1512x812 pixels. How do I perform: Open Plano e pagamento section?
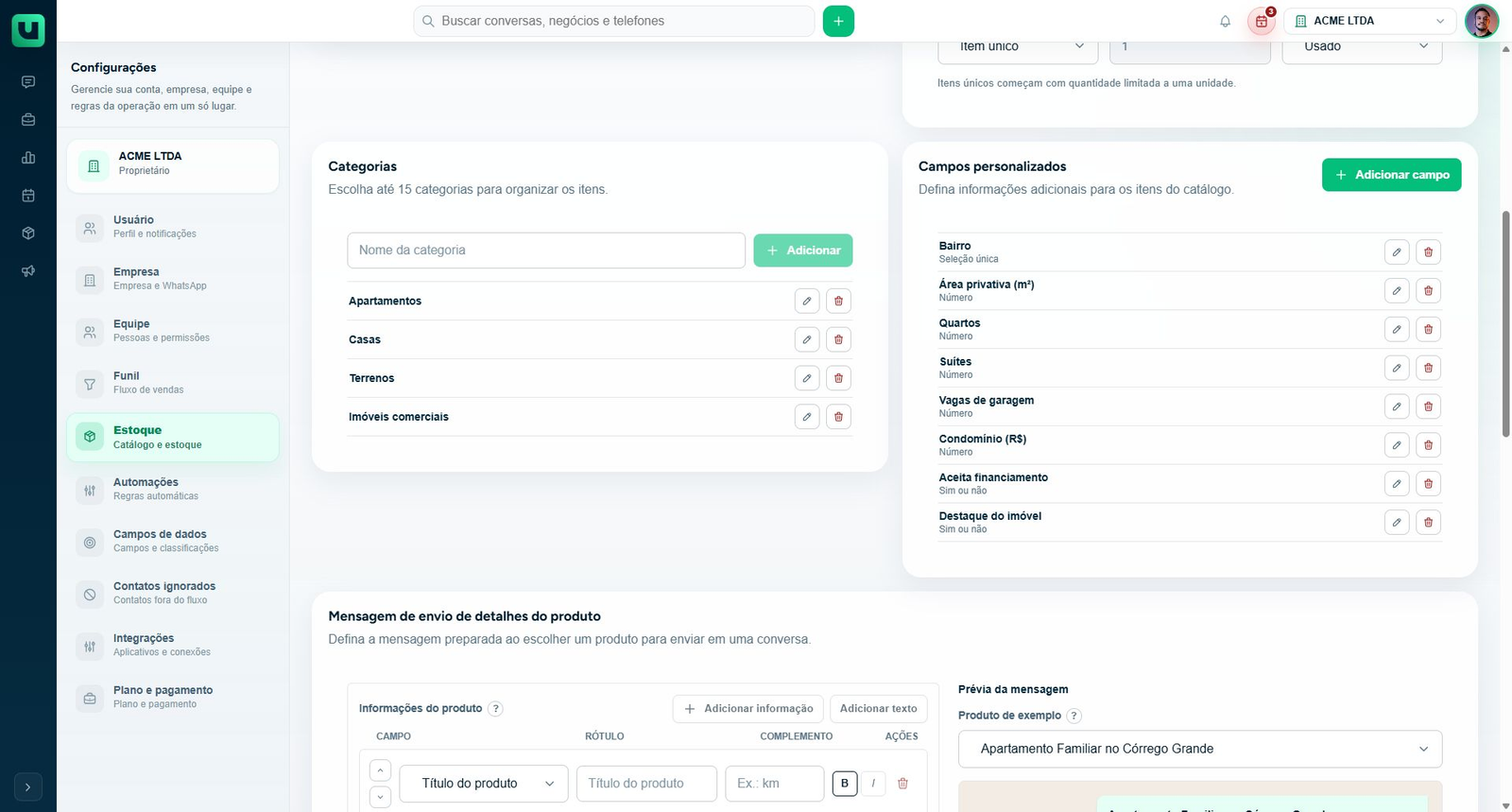pos(173,697)
